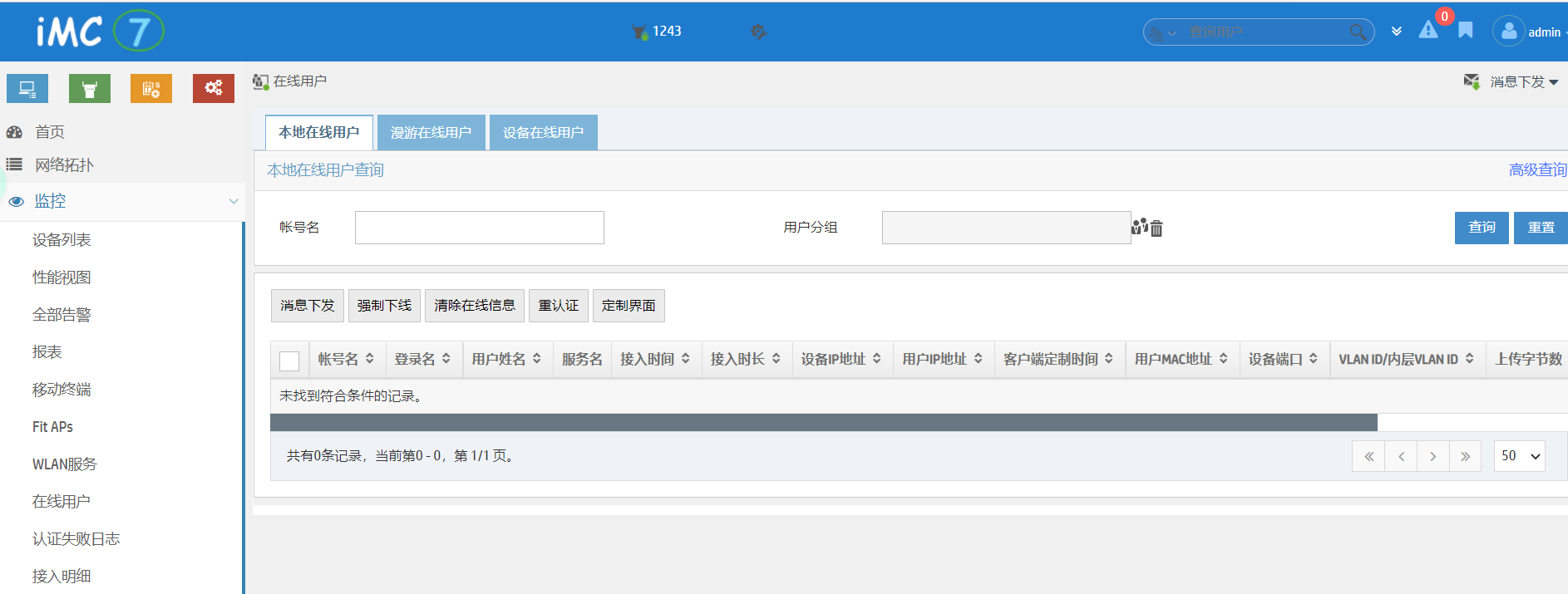Open the admin user avatar
This screenshot has width=1568, height=594.
1508,32
